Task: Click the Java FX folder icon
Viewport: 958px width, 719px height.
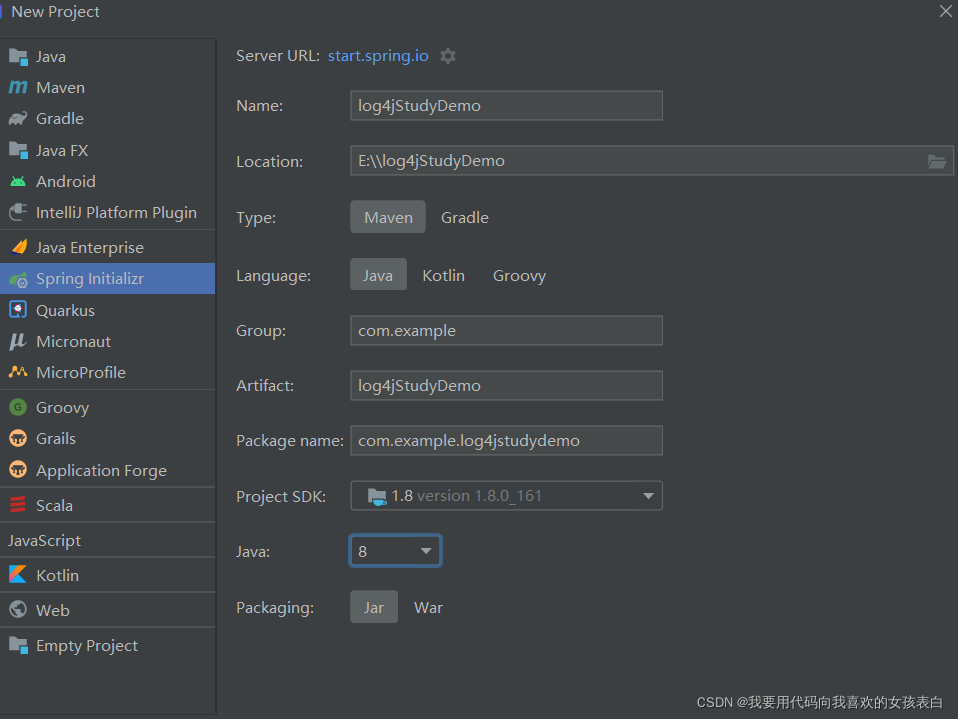Action: (x=18, y=150)
